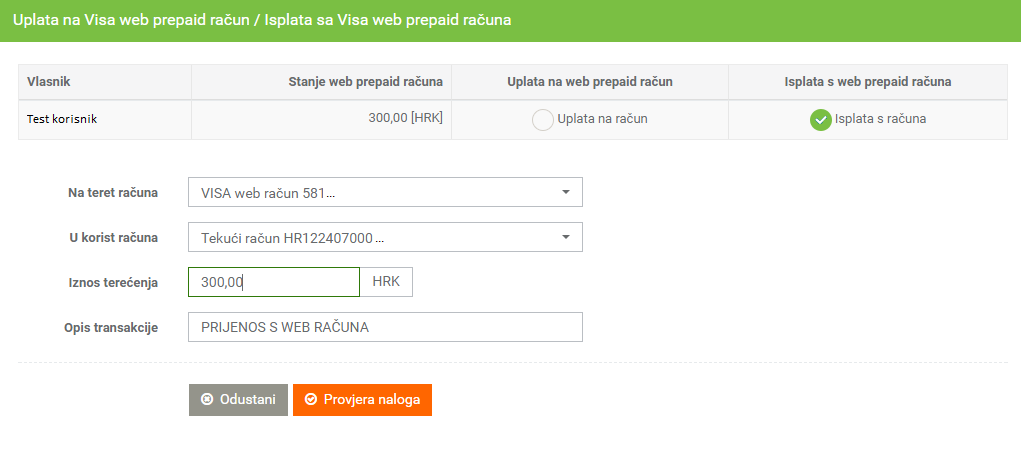Click the orange 'Provjera naloga' button
This screenshot has height=449, width=1021.
click(x=362, y=400)
